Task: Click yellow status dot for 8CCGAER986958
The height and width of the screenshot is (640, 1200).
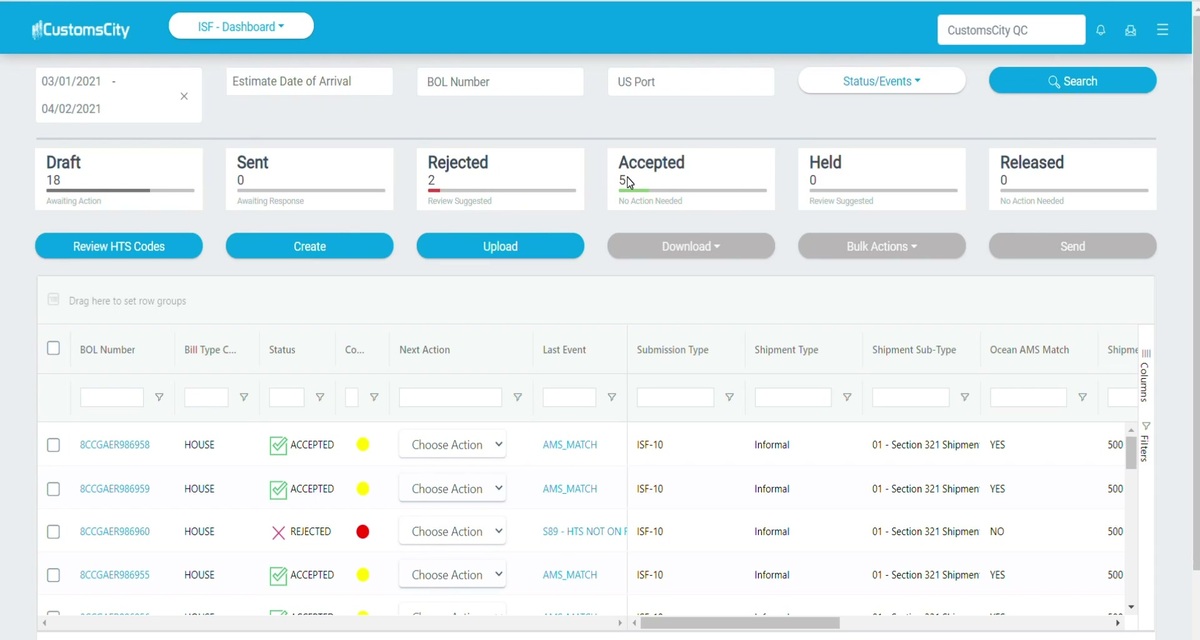Action: pos(363,445)
